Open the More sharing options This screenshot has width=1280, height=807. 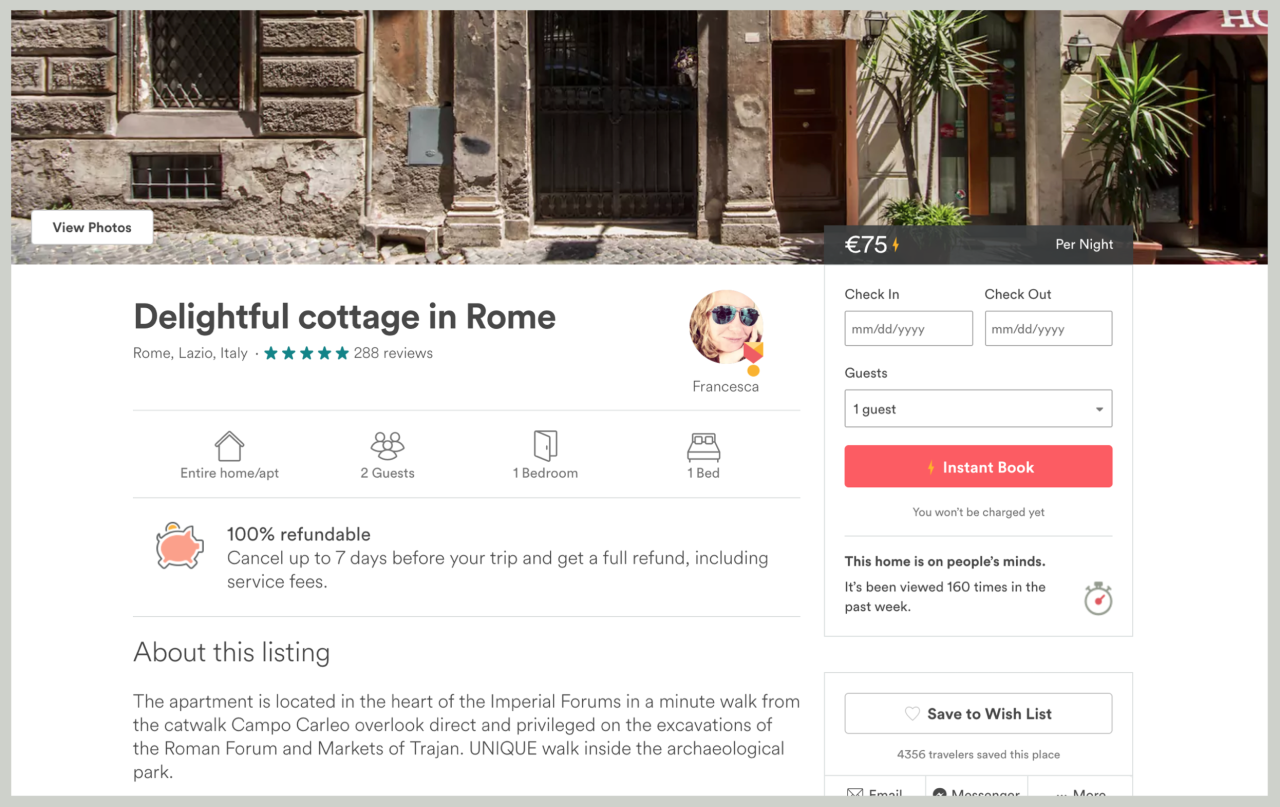pyautogui.click(x=1080, y=794)
